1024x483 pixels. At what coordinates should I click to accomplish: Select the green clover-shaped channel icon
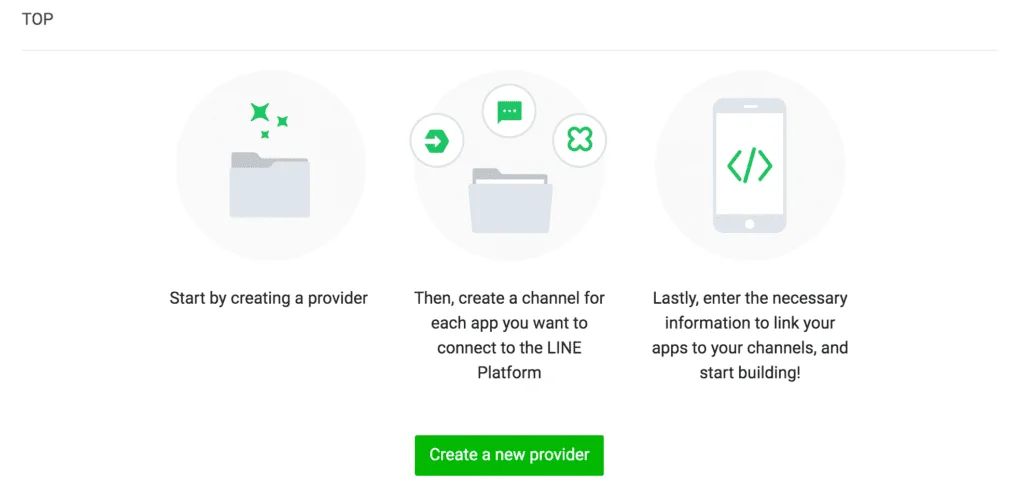(579, 140)
